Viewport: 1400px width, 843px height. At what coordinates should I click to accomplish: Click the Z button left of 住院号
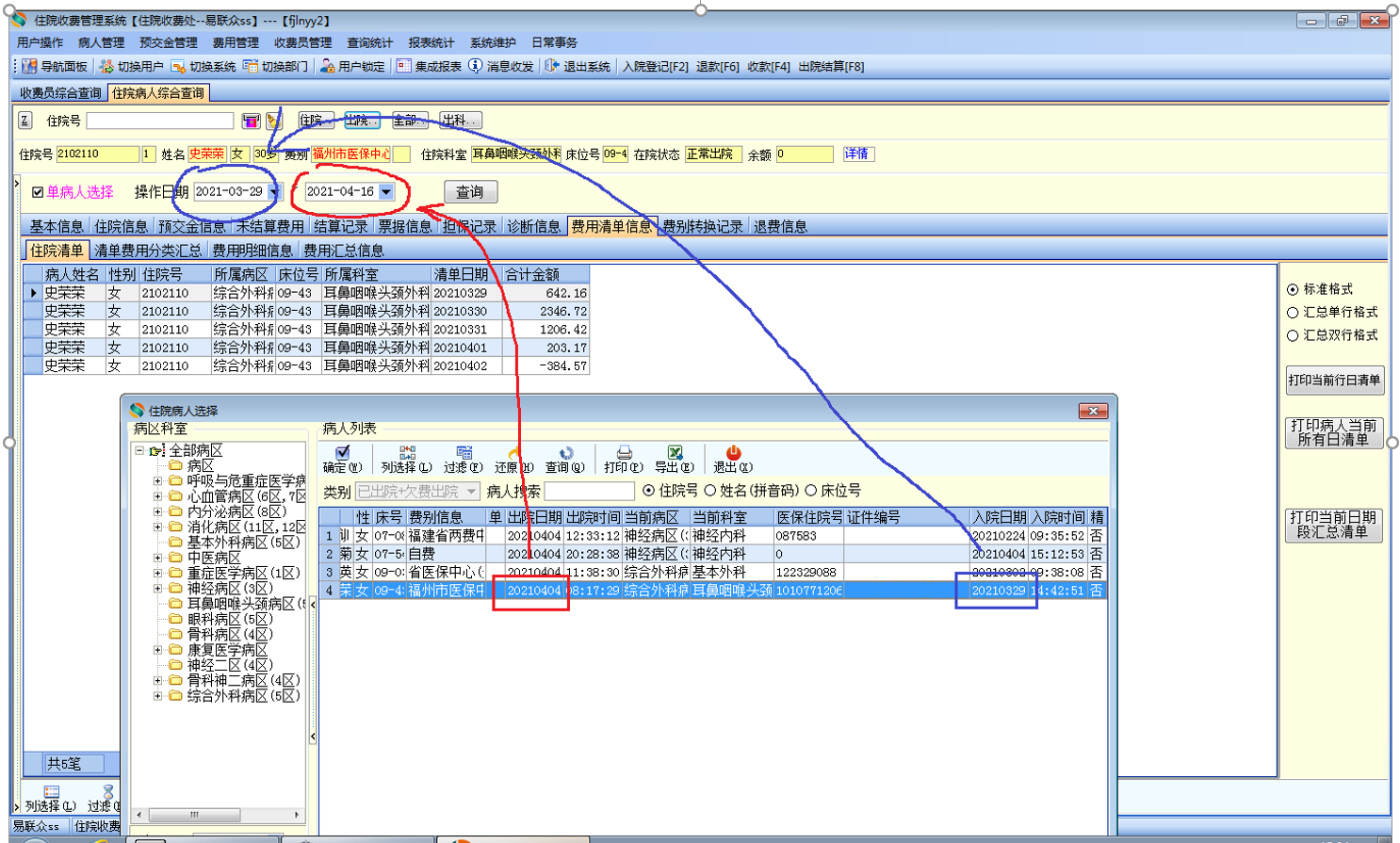click(24, 121)
